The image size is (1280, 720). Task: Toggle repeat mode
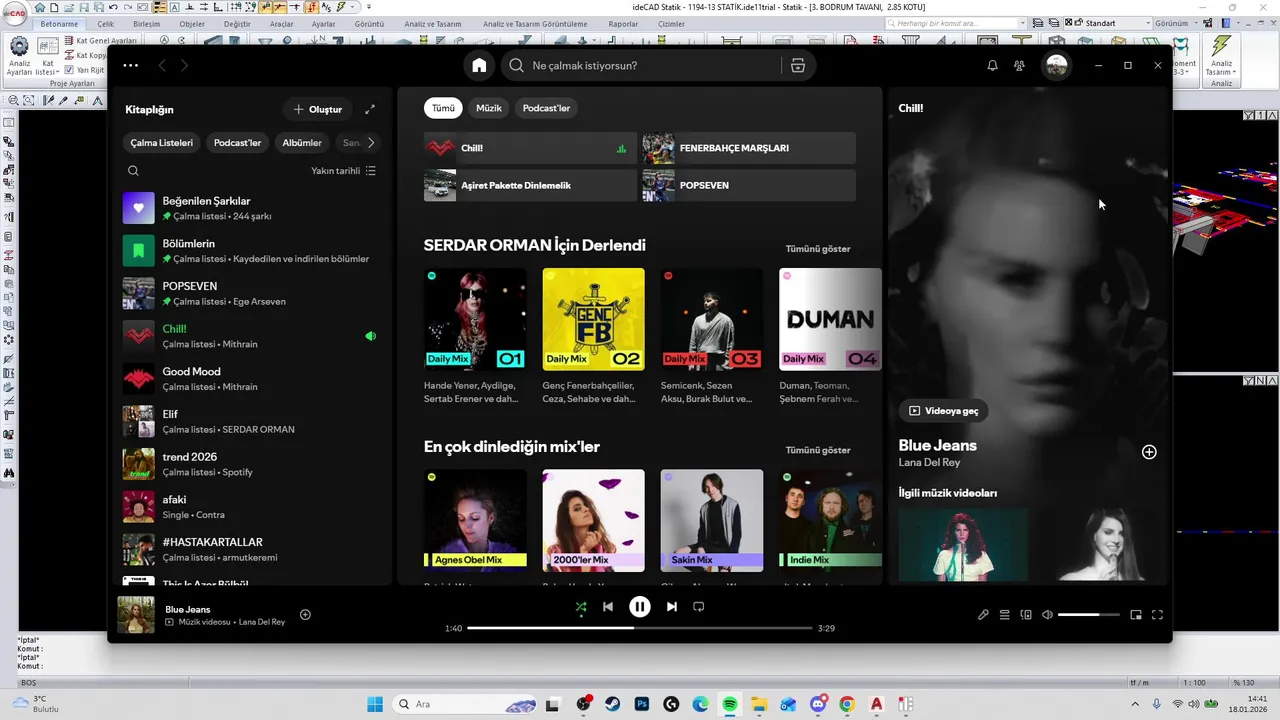coord(699,606)
